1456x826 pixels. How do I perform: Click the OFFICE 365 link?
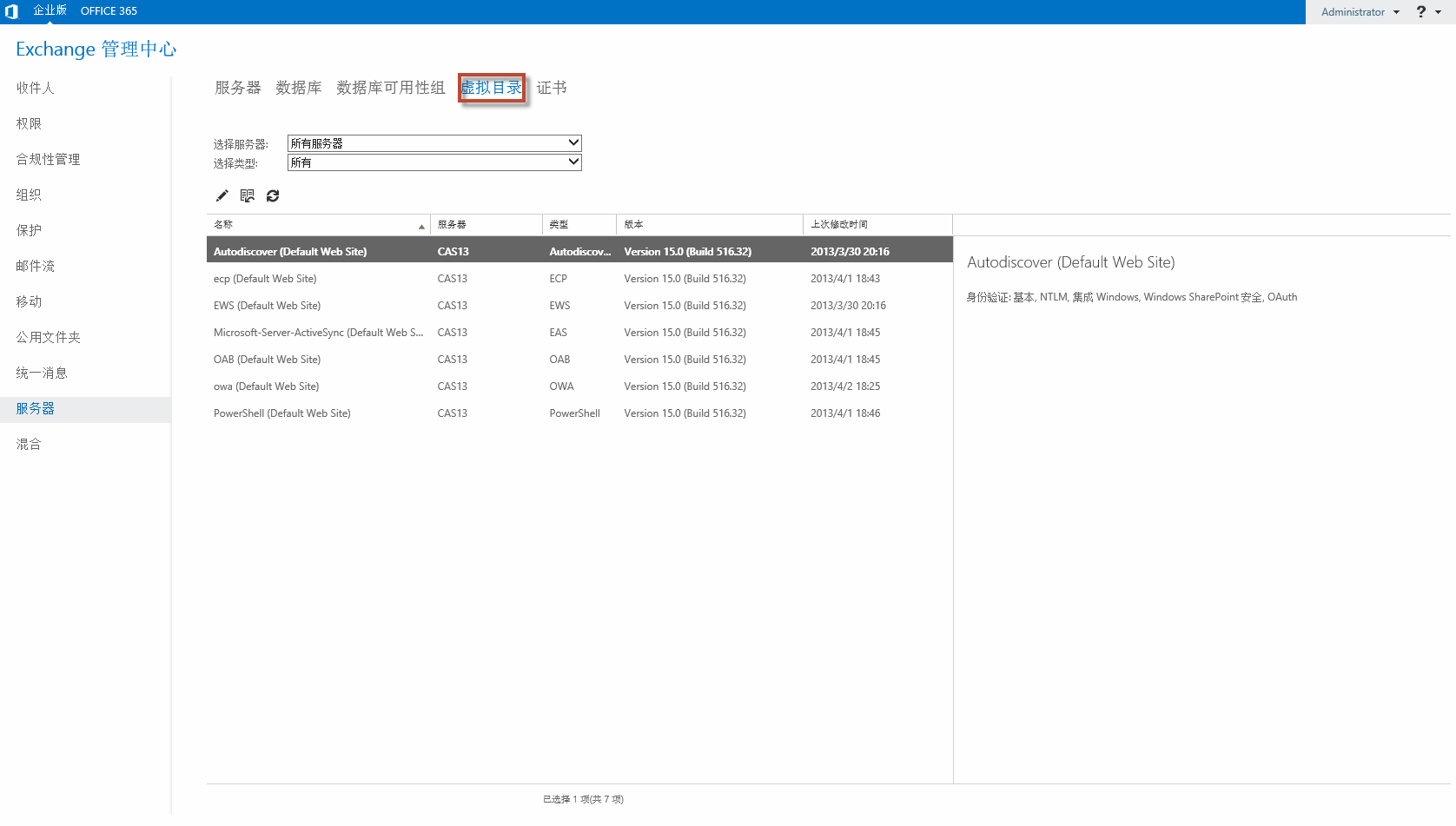click(109, 11)
